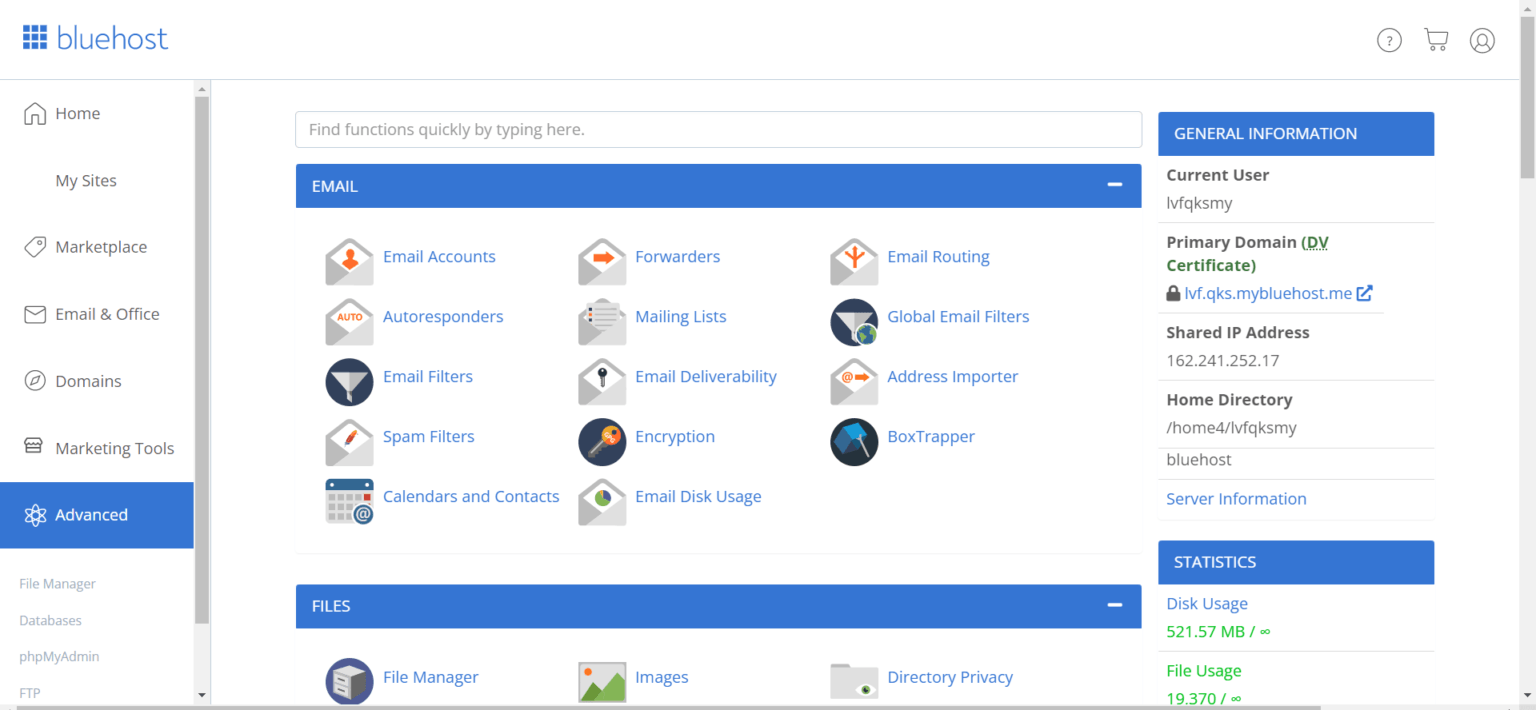
Task: Click the function search field
Action: tap(718, 129)
